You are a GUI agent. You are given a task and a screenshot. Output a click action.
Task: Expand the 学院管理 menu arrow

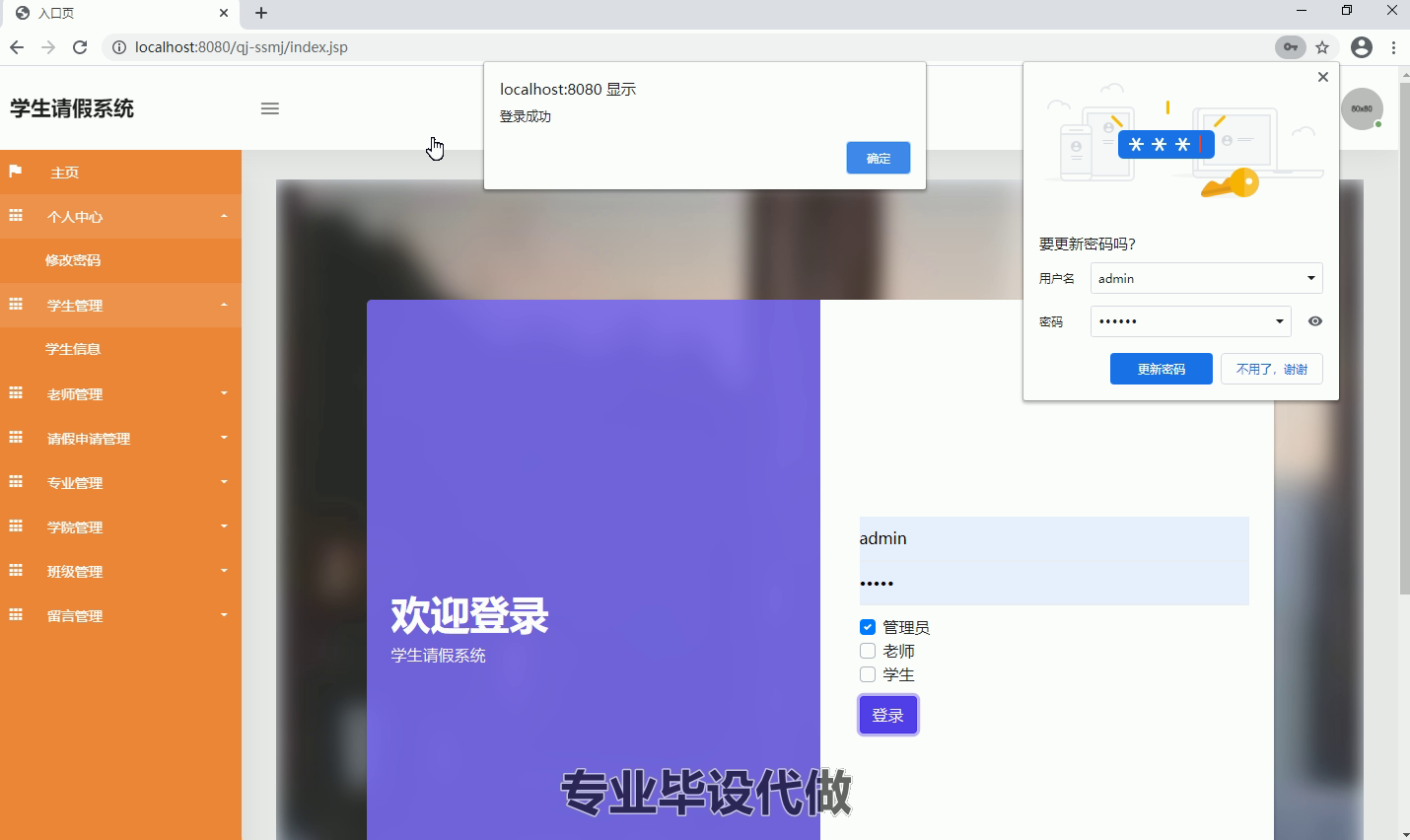[224, 526]
